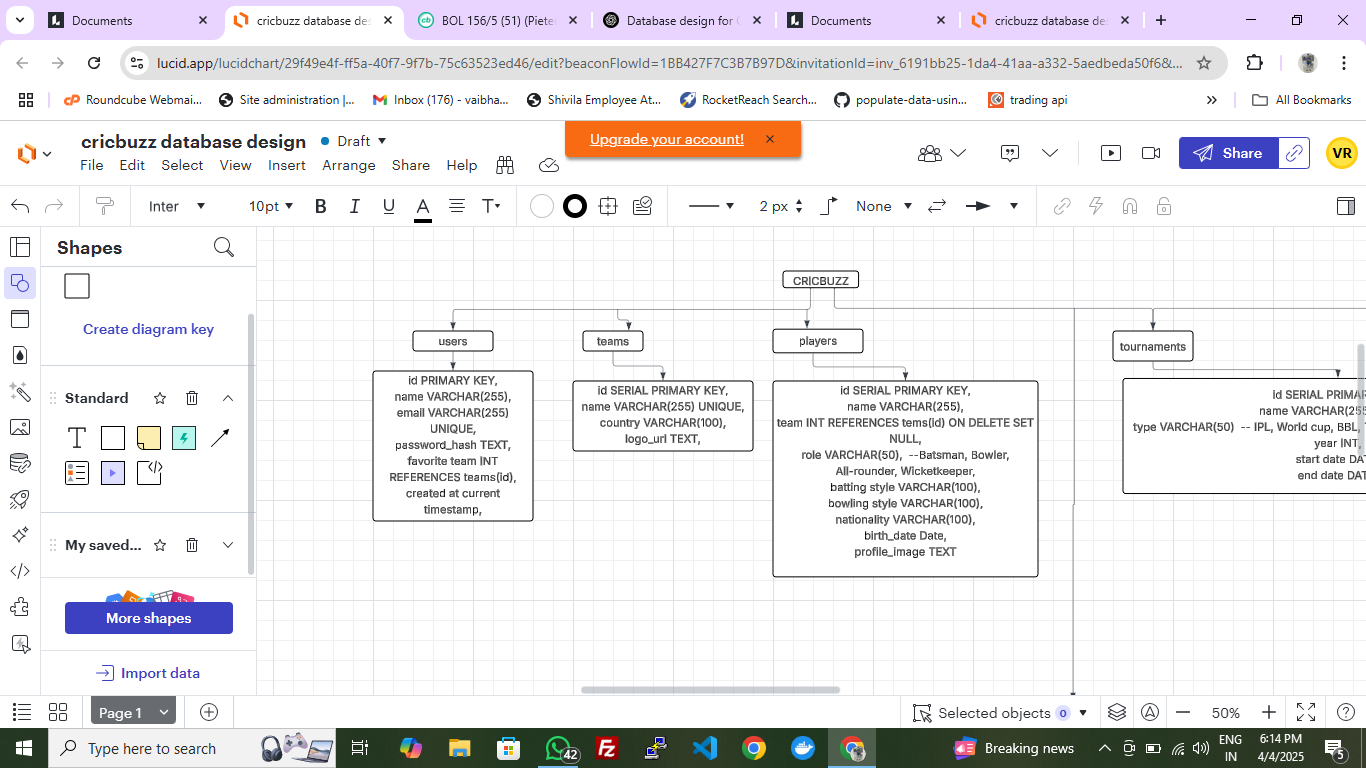Click the Create diagram key link
Screen dimensions: 1366x768
pos(148,329)
